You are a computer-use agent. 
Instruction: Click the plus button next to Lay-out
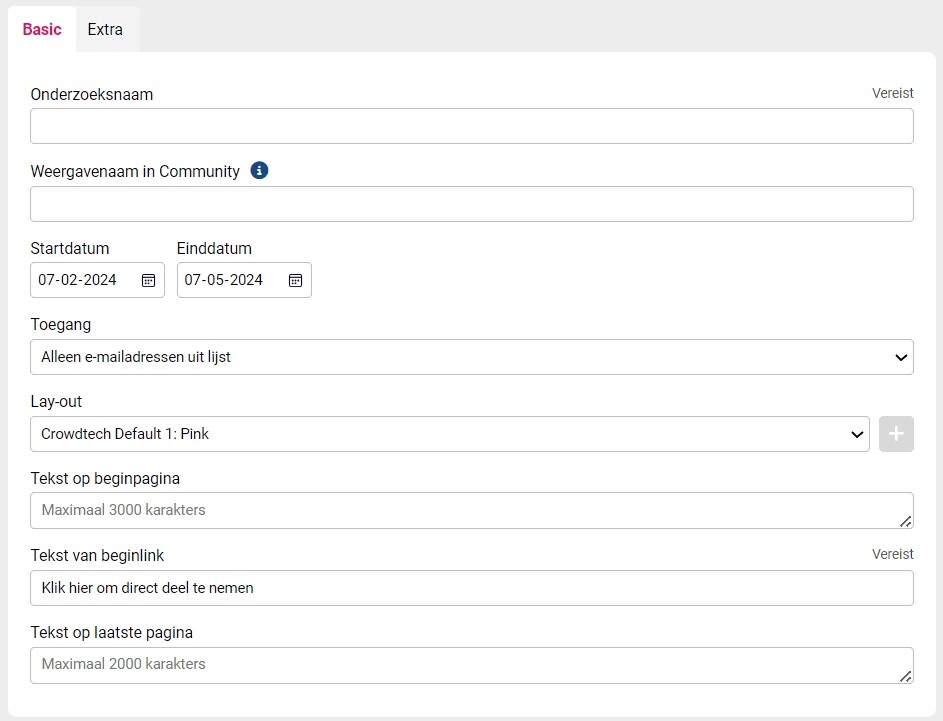point(896,434)
